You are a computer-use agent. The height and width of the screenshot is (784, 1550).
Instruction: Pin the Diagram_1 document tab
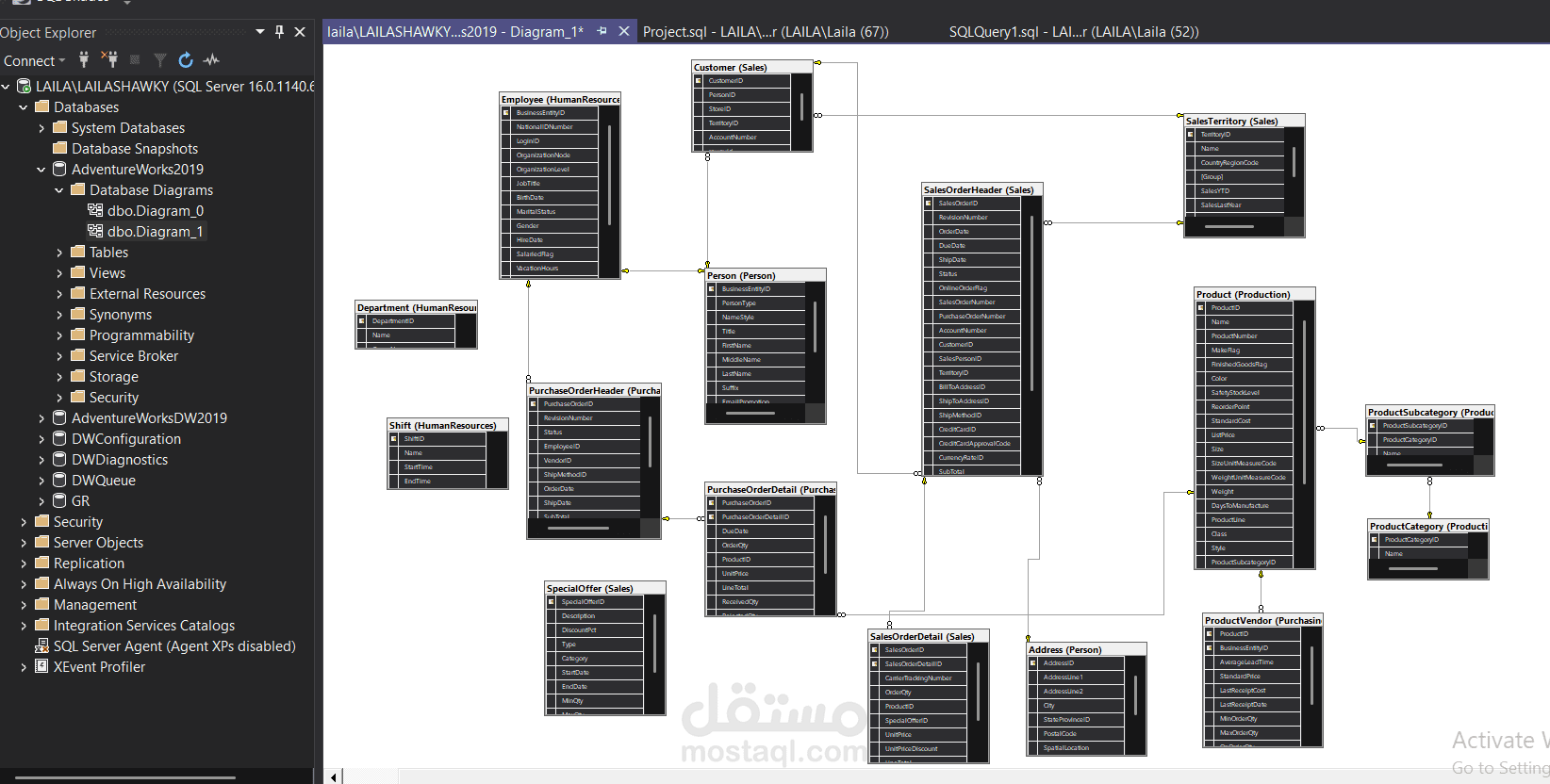(602, 31)
